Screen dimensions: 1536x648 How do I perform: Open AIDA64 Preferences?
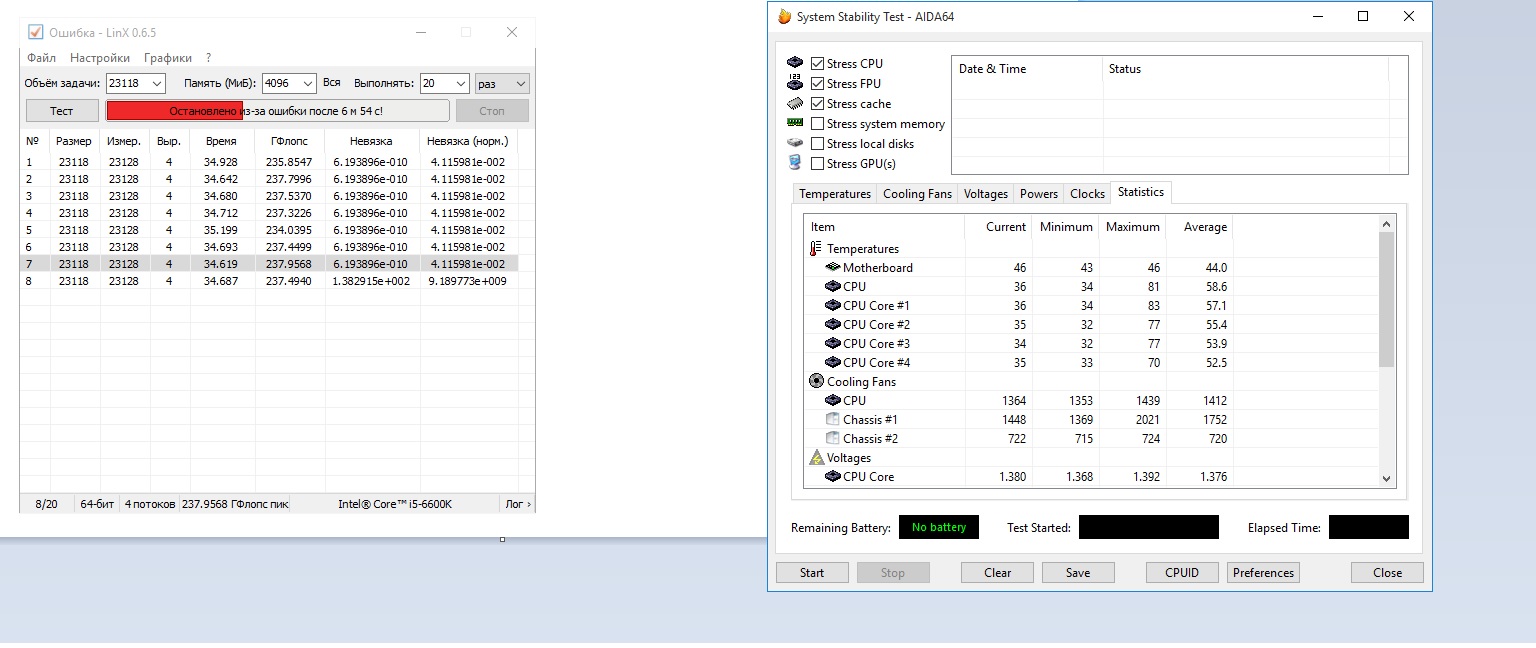(1263, 573)
